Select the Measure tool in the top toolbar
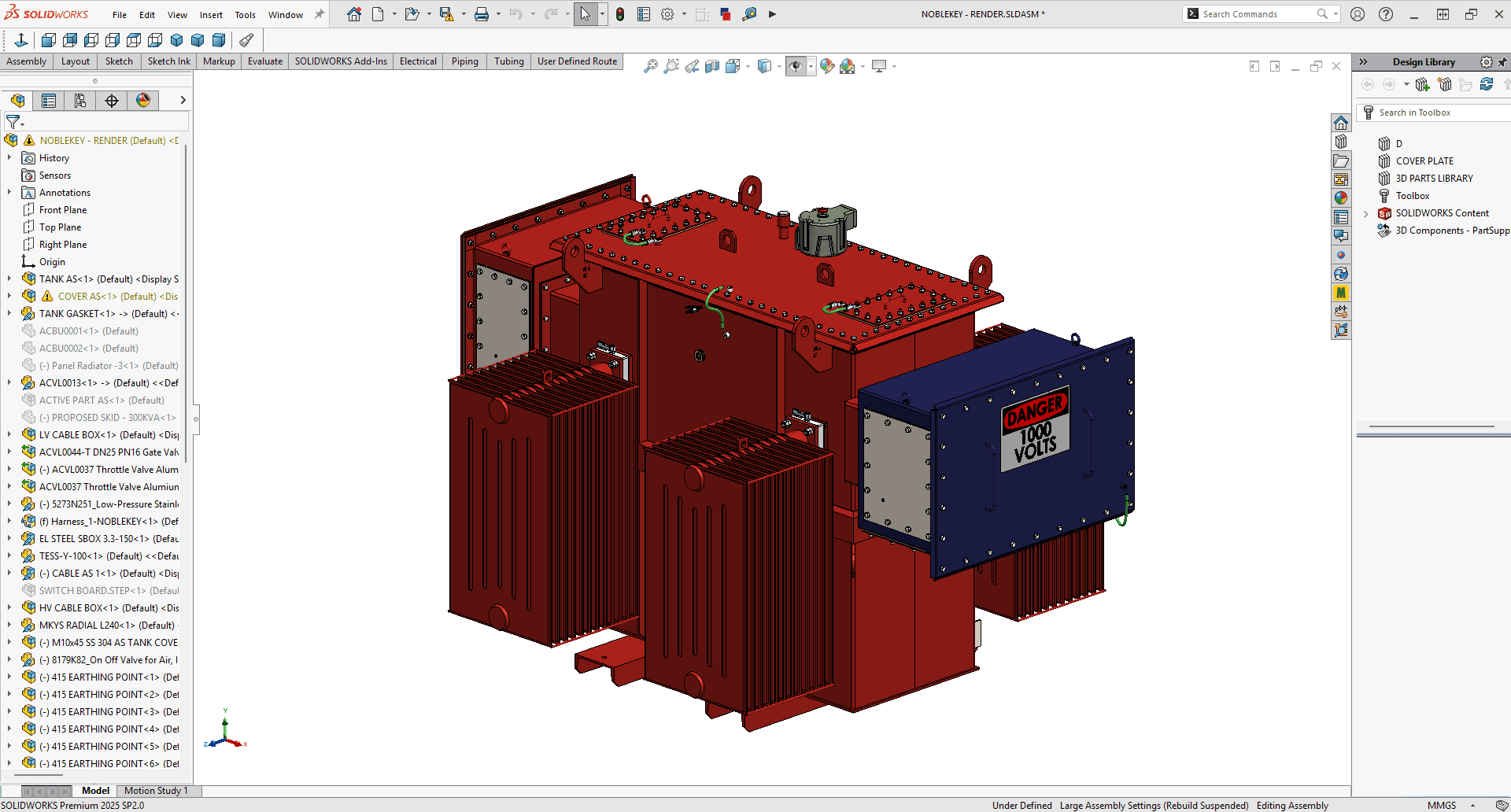1511x812 pixels. click(750, 13)
